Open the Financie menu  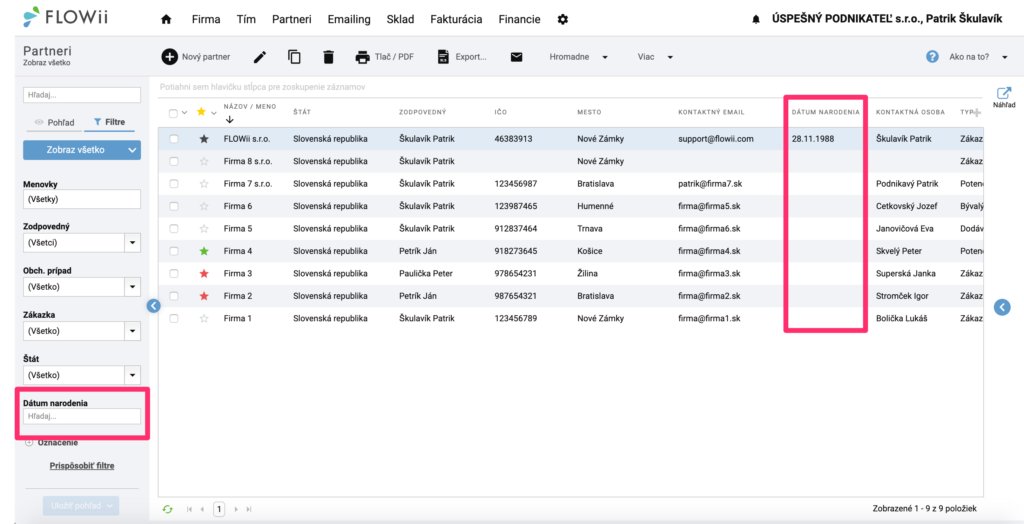click(x=519, y=20)
